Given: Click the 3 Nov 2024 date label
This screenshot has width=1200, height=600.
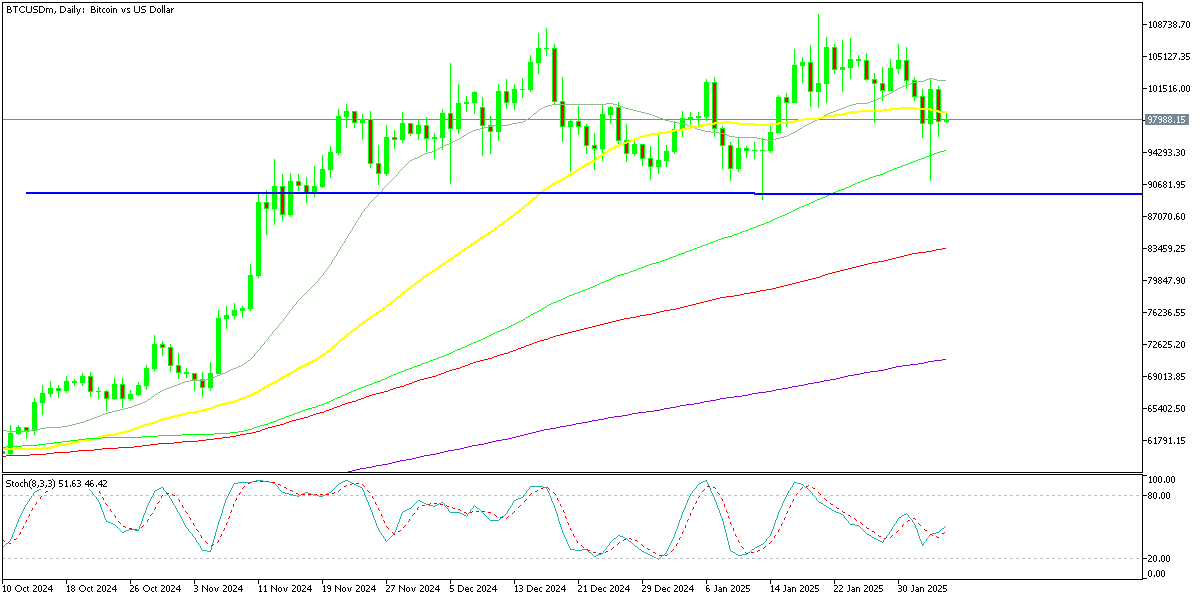Looking at the screenshot, I should pos(219,589).
